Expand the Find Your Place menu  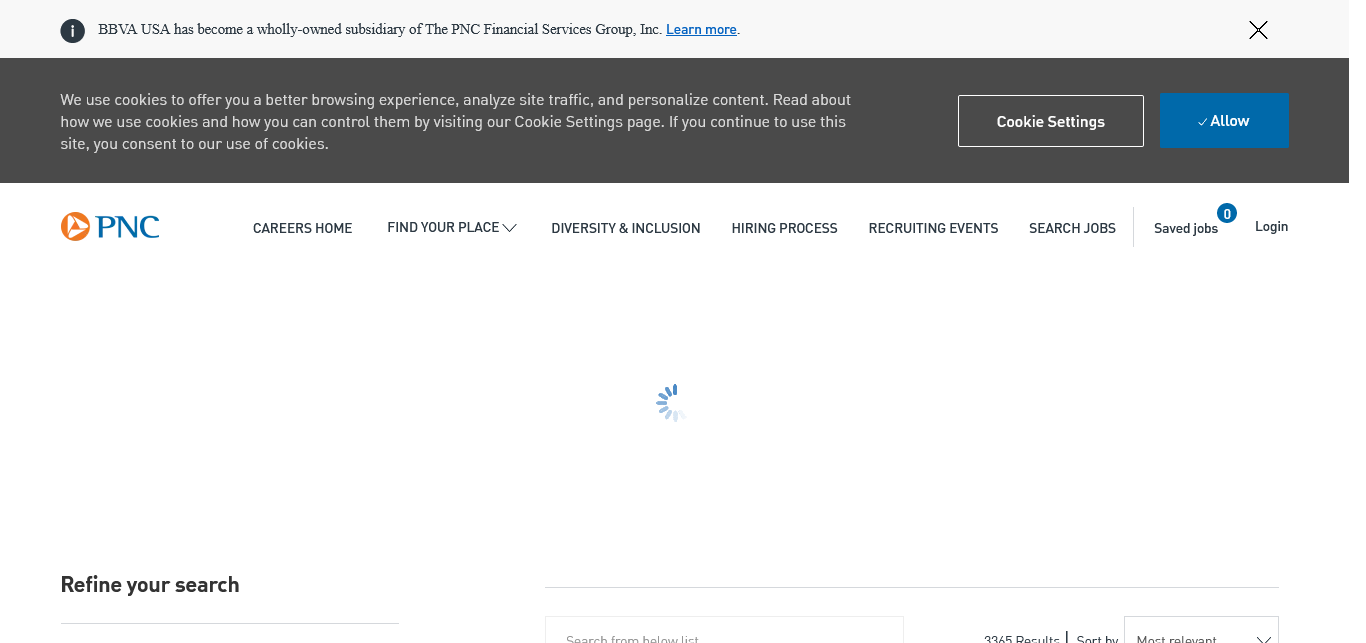[x=451, y=228]
